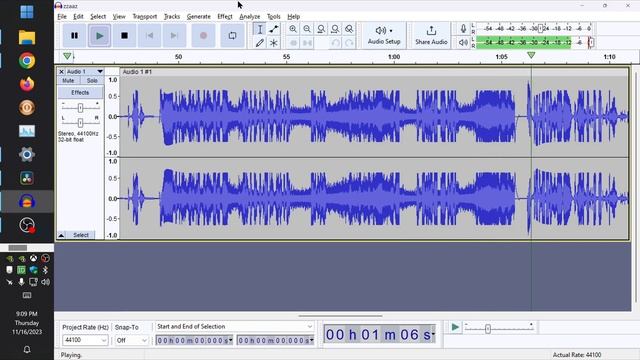Skip to start of project
640x360 pixels.
149,36
